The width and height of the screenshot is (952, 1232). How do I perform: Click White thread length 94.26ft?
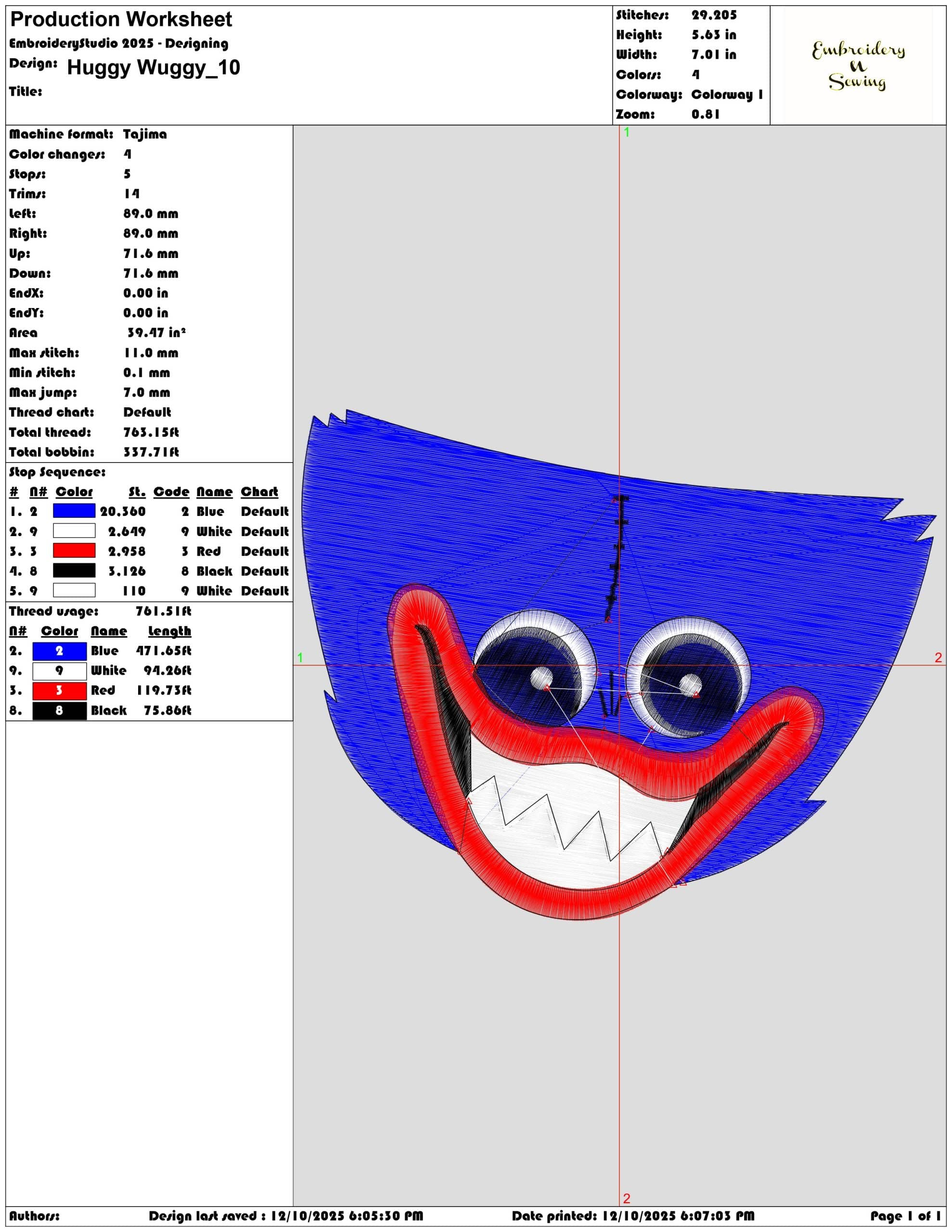(167, 670)
